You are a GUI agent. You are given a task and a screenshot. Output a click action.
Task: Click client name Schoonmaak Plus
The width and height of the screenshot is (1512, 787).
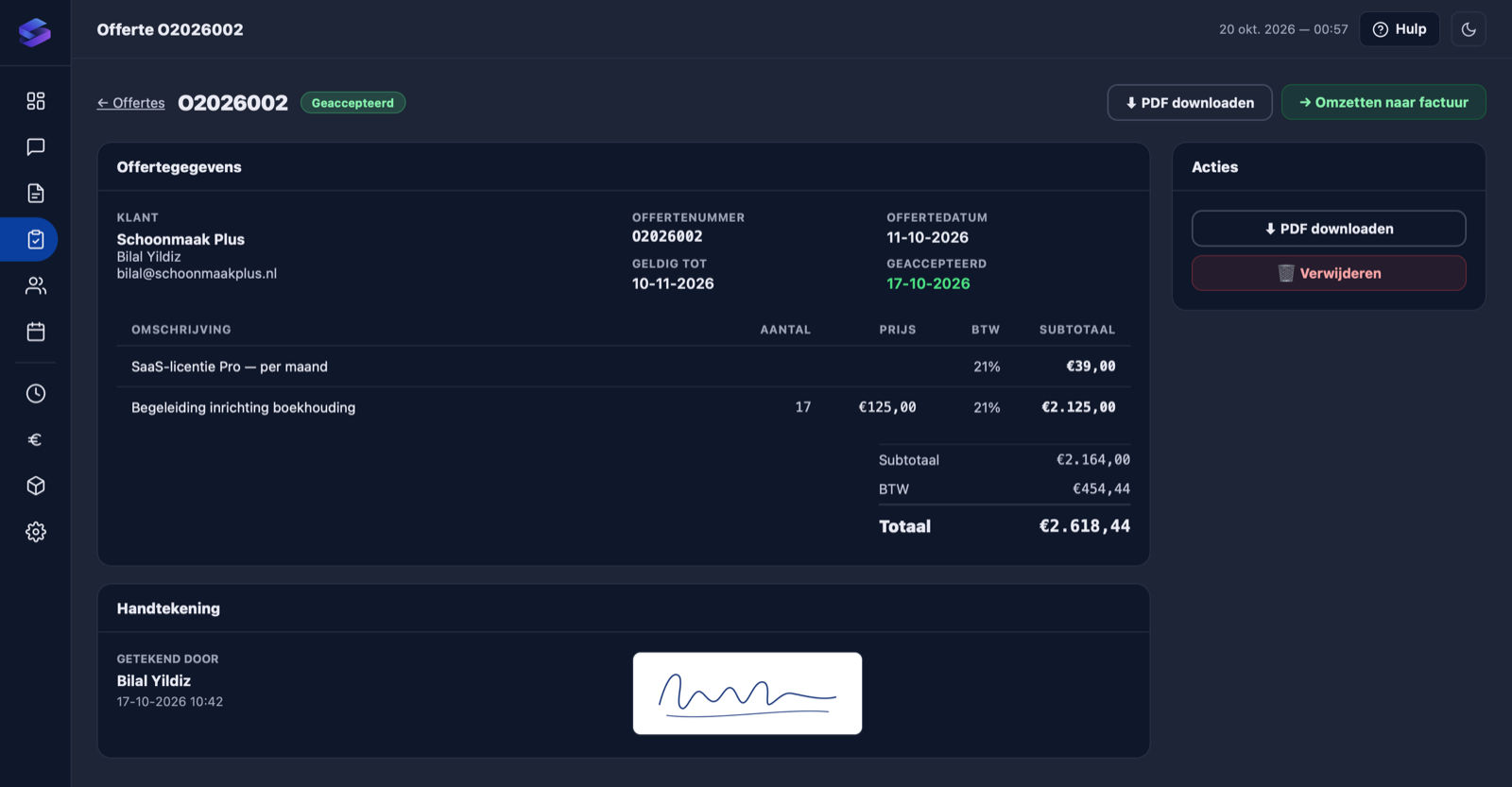point(180,240)
